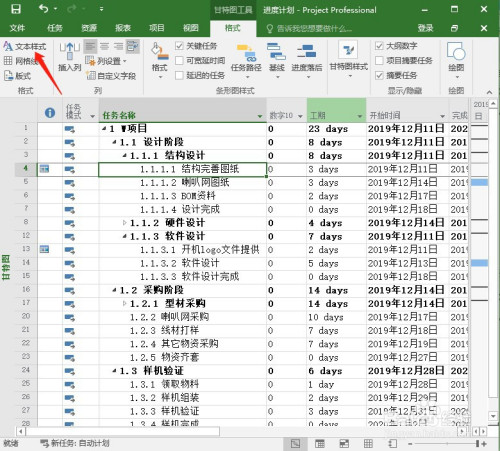Toggle the 大纲数字 checkbox
Image resolution: width=500 pixels, height=451 pixels.
[x=379, y=46]
